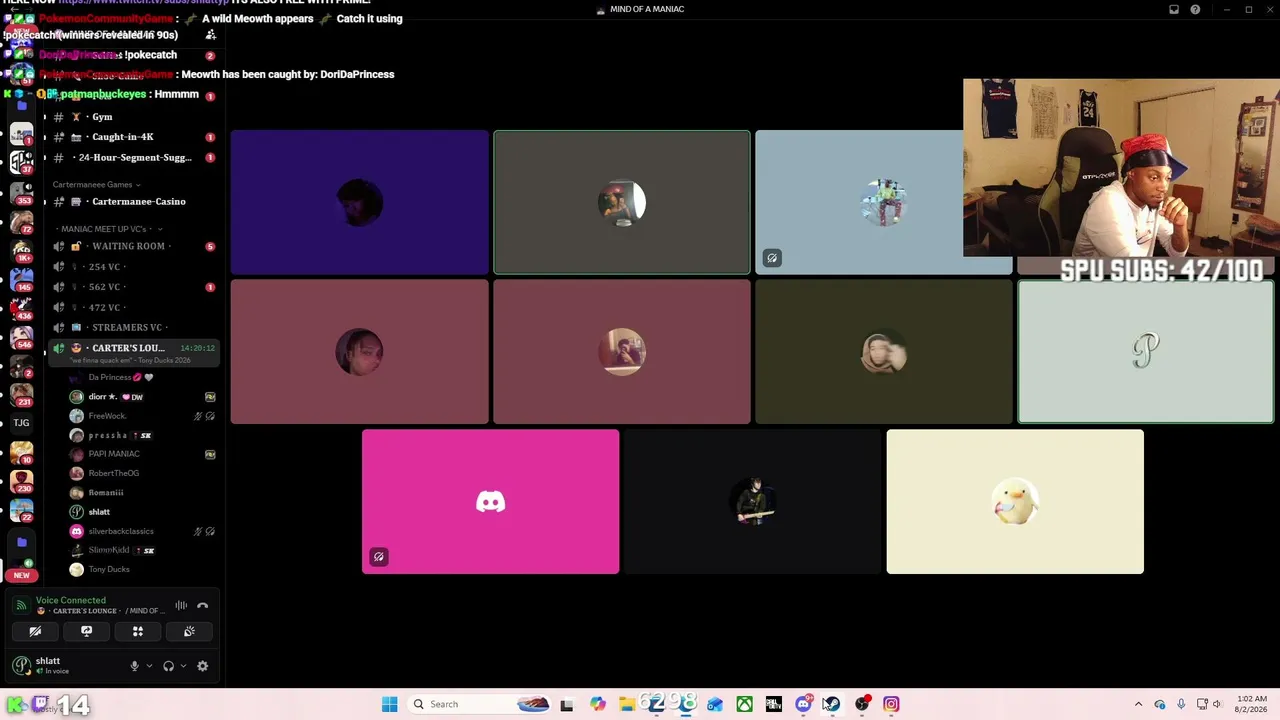Open Xbox app from taskbar
The width and height of the screenshot is (1280, 720).
click(744, 704)
